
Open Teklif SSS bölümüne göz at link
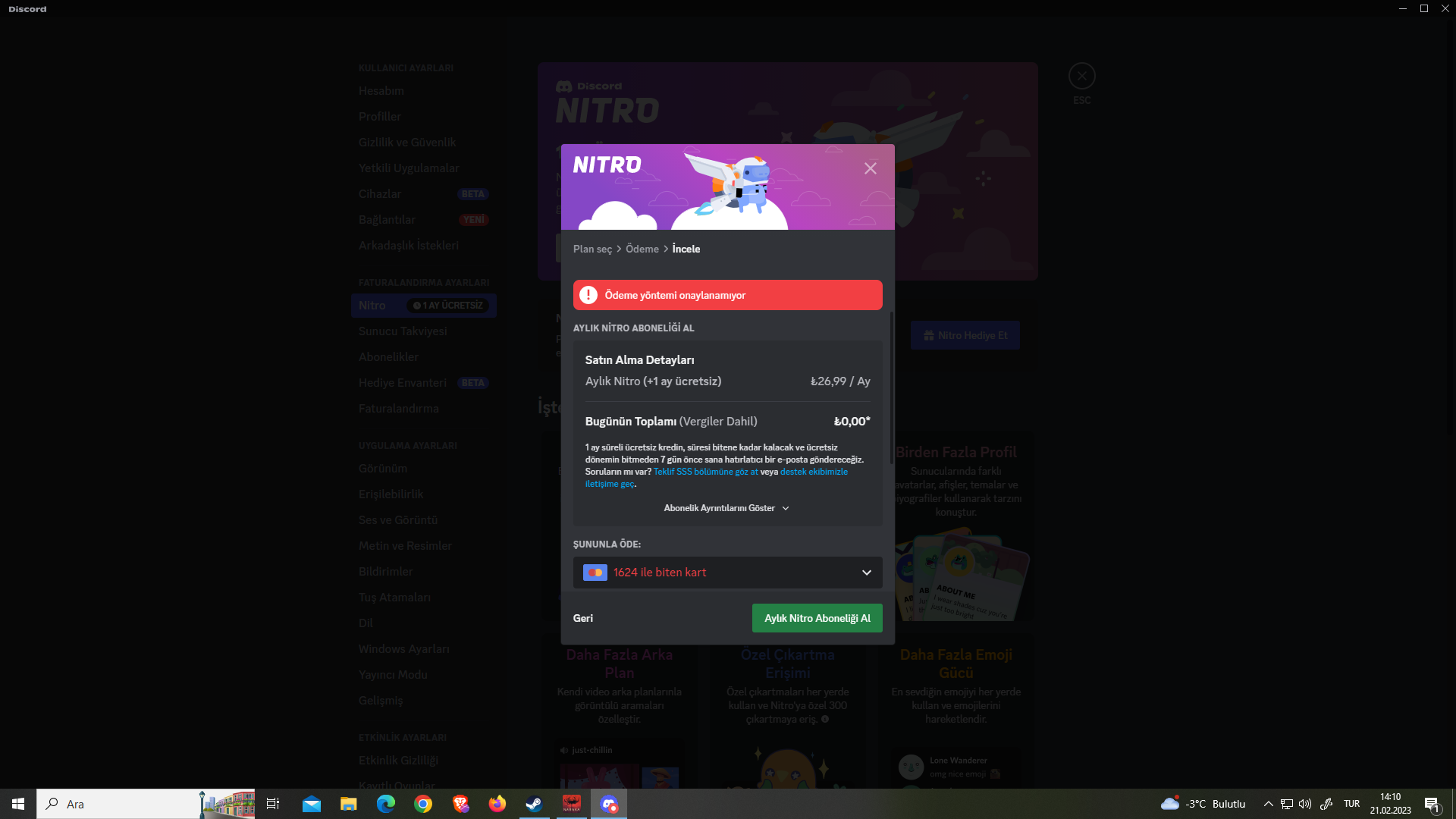(705, 472)
